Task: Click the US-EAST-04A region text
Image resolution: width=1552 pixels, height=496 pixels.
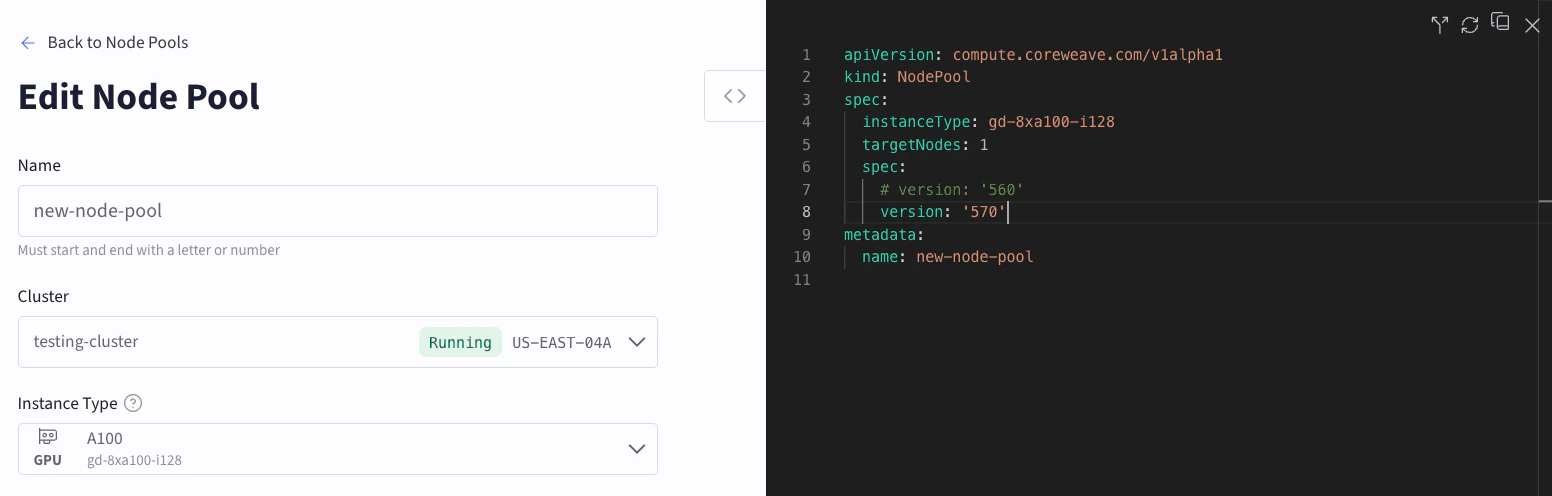Action: tap(562, 342)
